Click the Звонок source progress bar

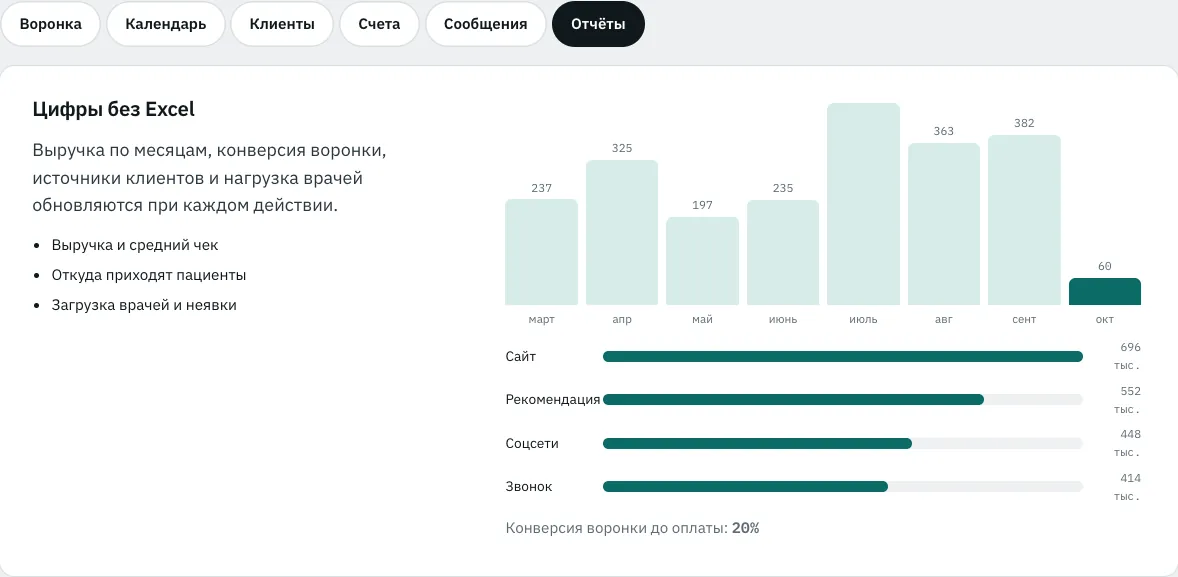click(843, 486)
